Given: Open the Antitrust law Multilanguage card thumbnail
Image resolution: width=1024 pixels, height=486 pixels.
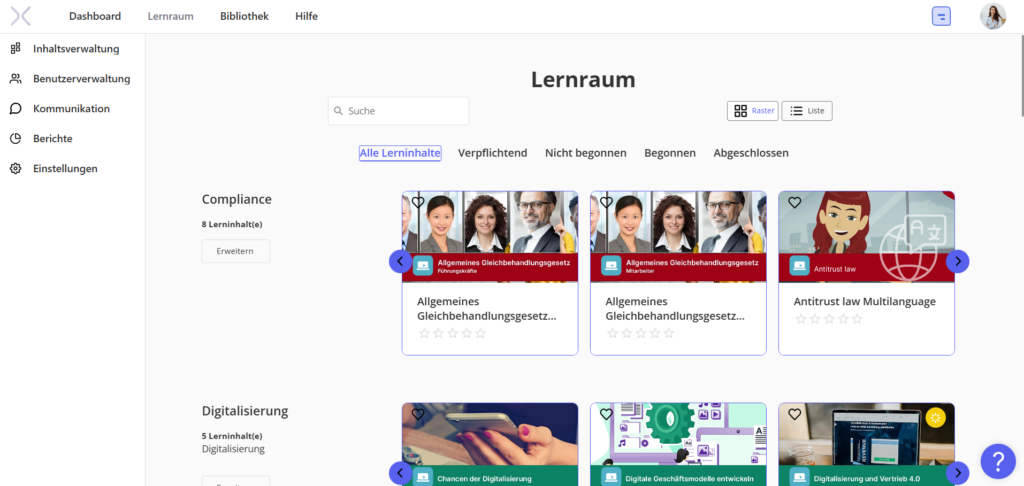Looking at the screenshot, I should [866, 236].
